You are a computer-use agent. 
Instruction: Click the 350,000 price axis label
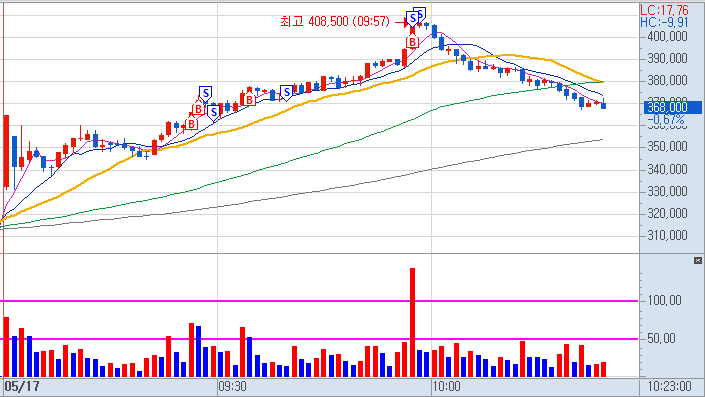(667, 147)
